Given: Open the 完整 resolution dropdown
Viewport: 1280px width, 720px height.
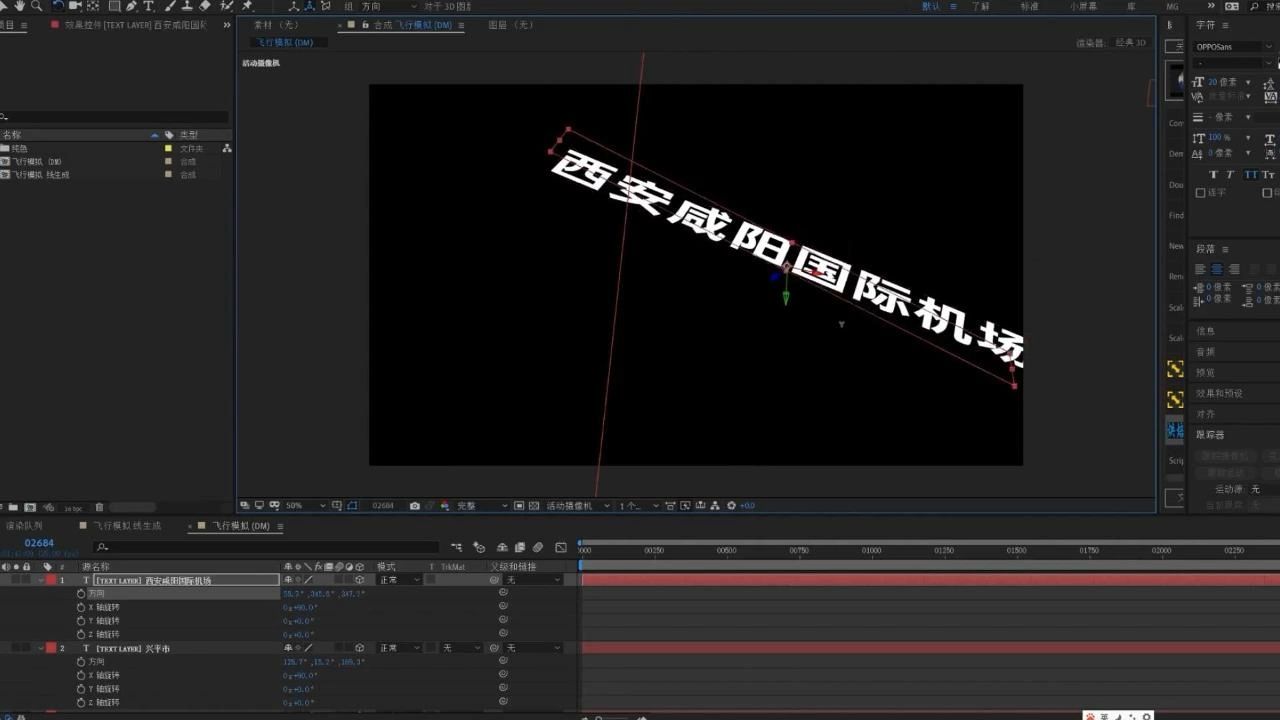Looking at the screenshot, I should click(x=483, y=506).
